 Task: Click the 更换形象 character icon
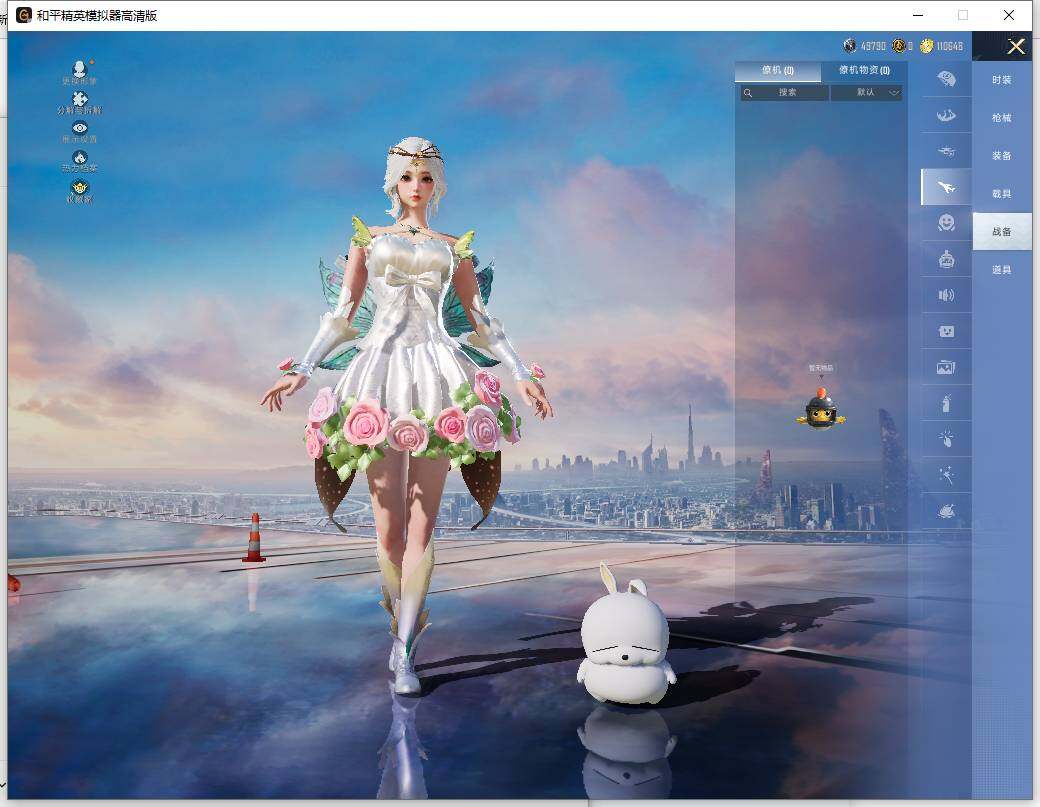pyautogui.click(x=80, y=69)
